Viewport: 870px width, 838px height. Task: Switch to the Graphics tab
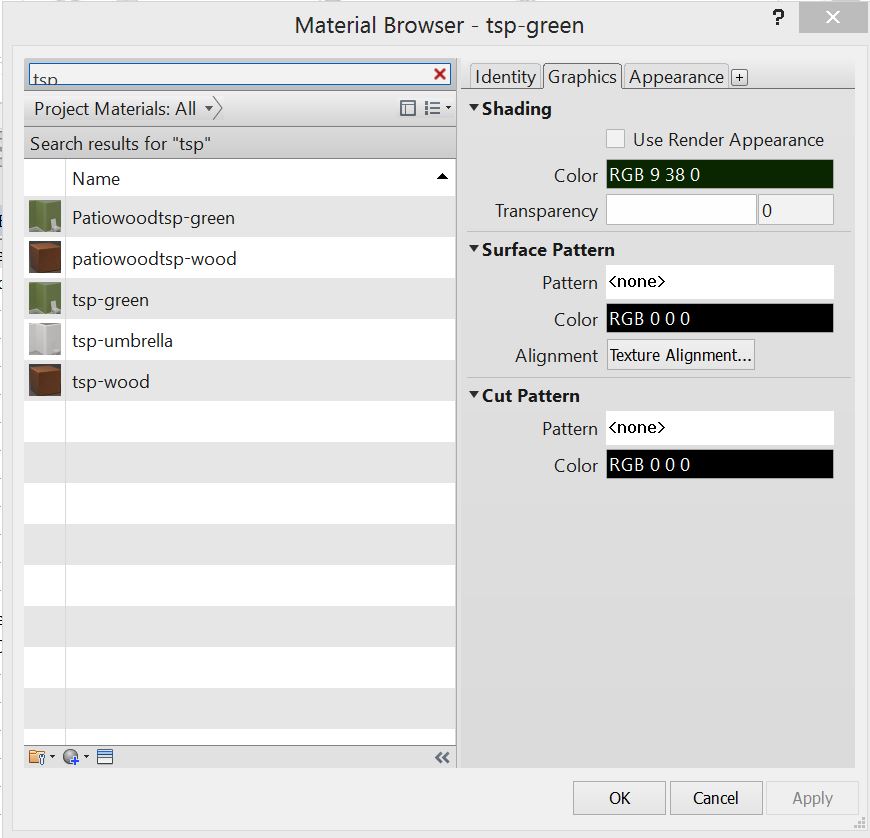pos(582,77)
